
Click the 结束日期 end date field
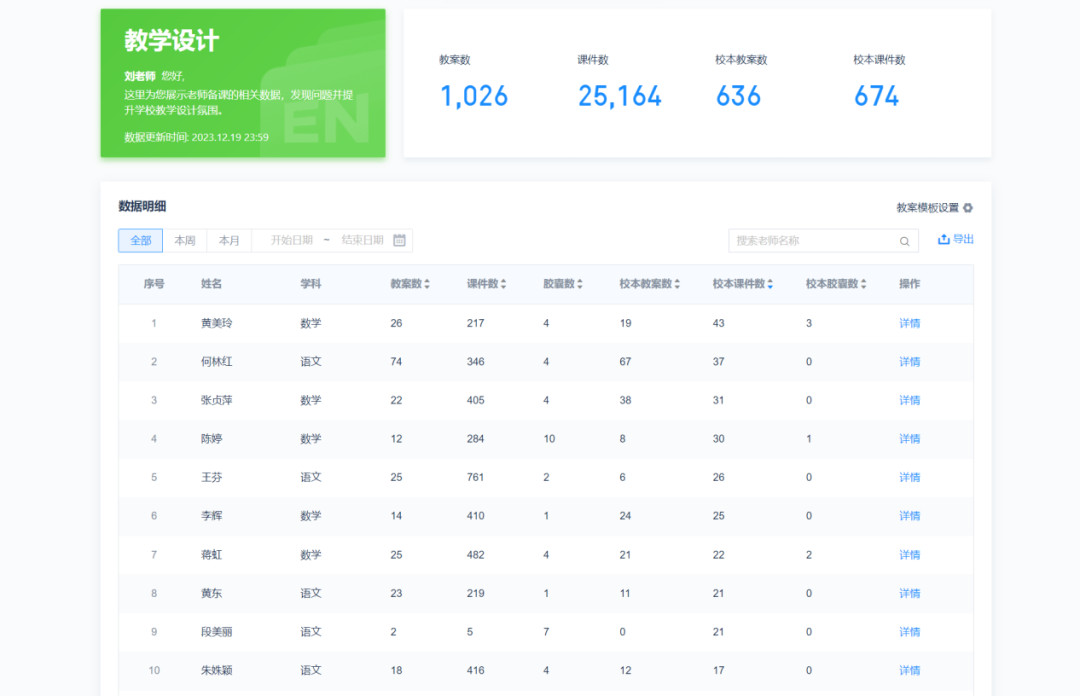point(362,240)
